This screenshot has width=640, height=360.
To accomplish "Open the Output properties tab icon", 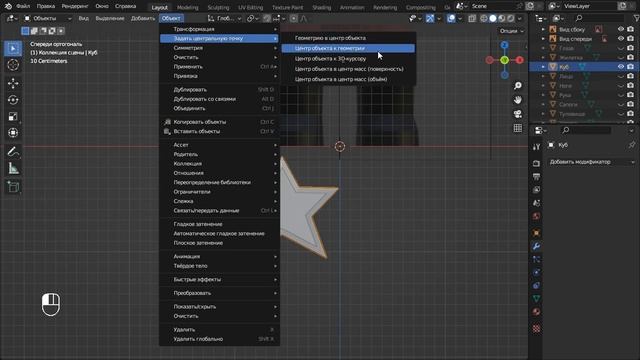I will 536,176.
